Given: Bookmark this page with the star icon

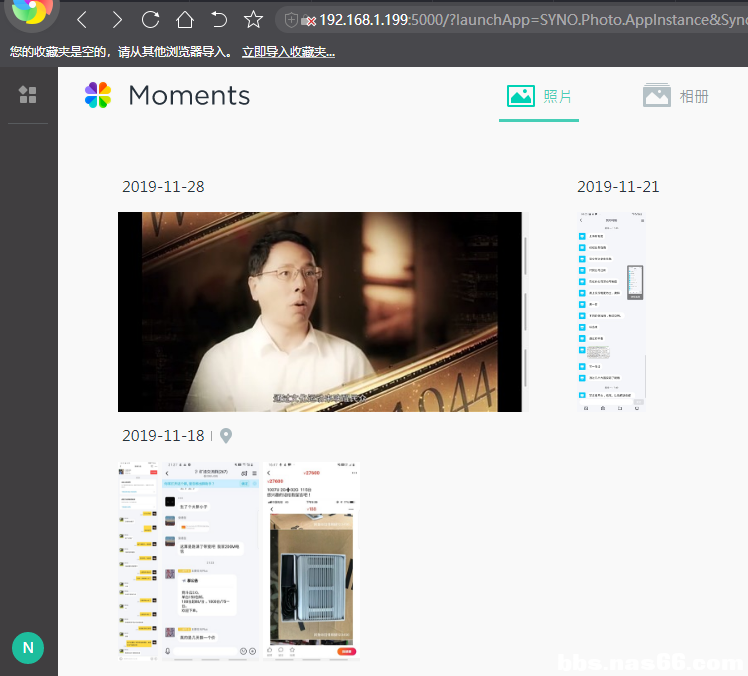Looking at the screenshot, I should click(x=254, y=20).
